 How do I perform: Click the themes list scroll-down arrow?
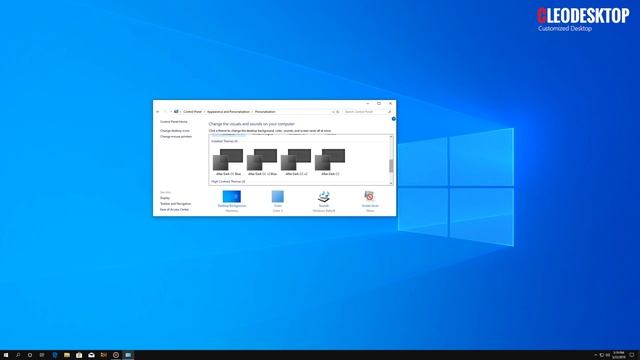click(391, 183)
